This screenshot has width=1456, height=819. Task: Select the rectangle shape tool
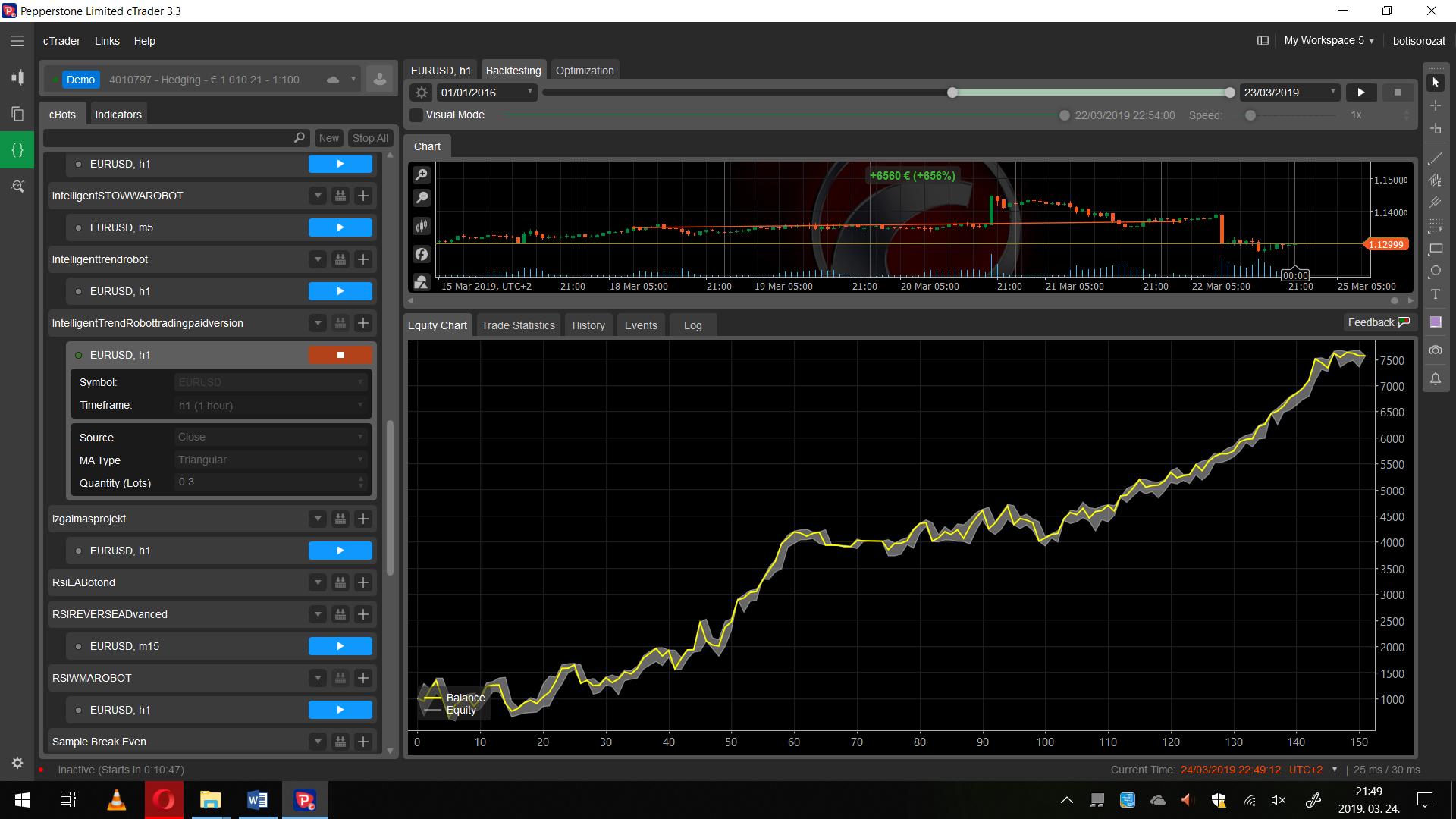click(1436, 249)
